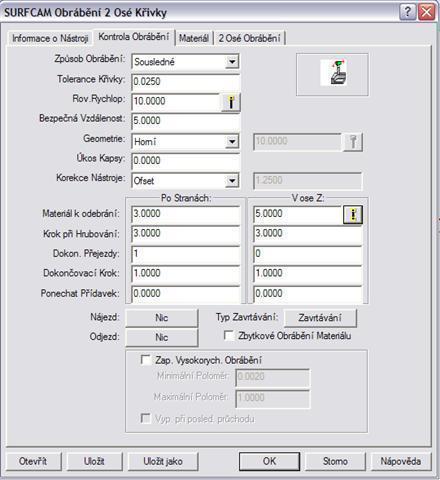Switch to the Informace o Nástroji tab
440x480 pixels.
(50, 38)
